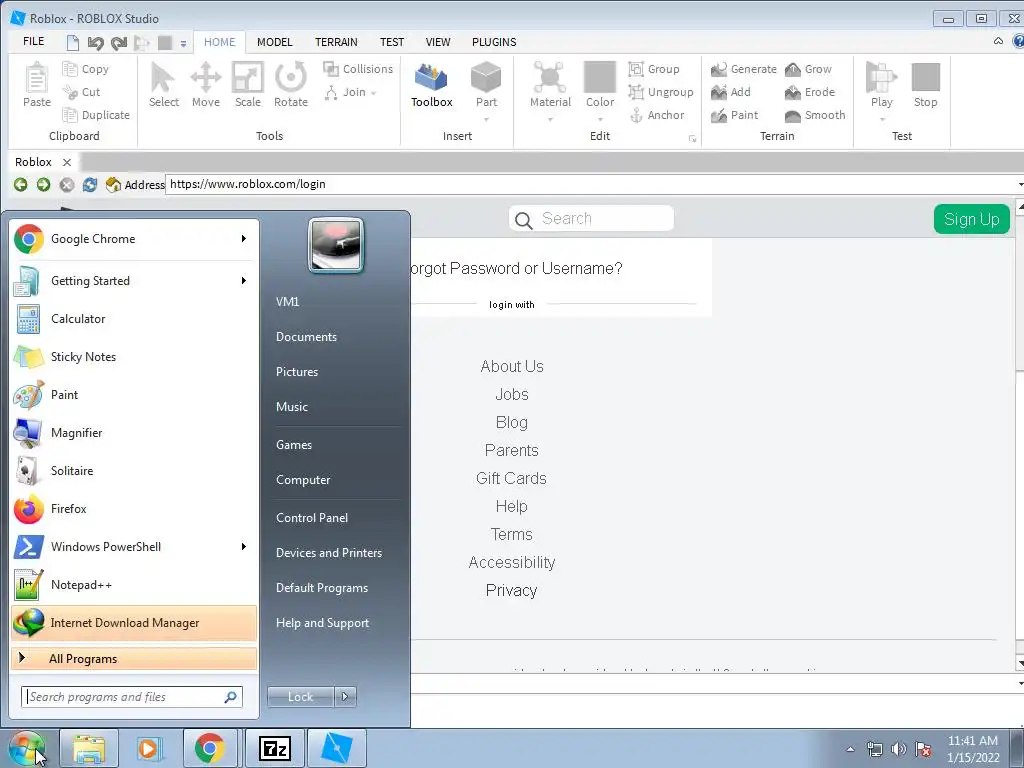Viewport: 1024px width, 768px height.
Task: Open the Toolbox panel
Action: point(432,85)
